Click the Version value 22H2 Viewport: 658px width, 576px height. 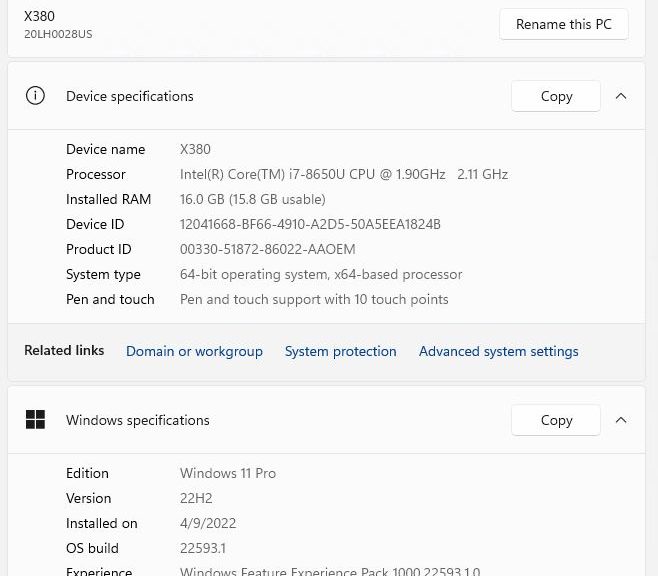[196, 498]
